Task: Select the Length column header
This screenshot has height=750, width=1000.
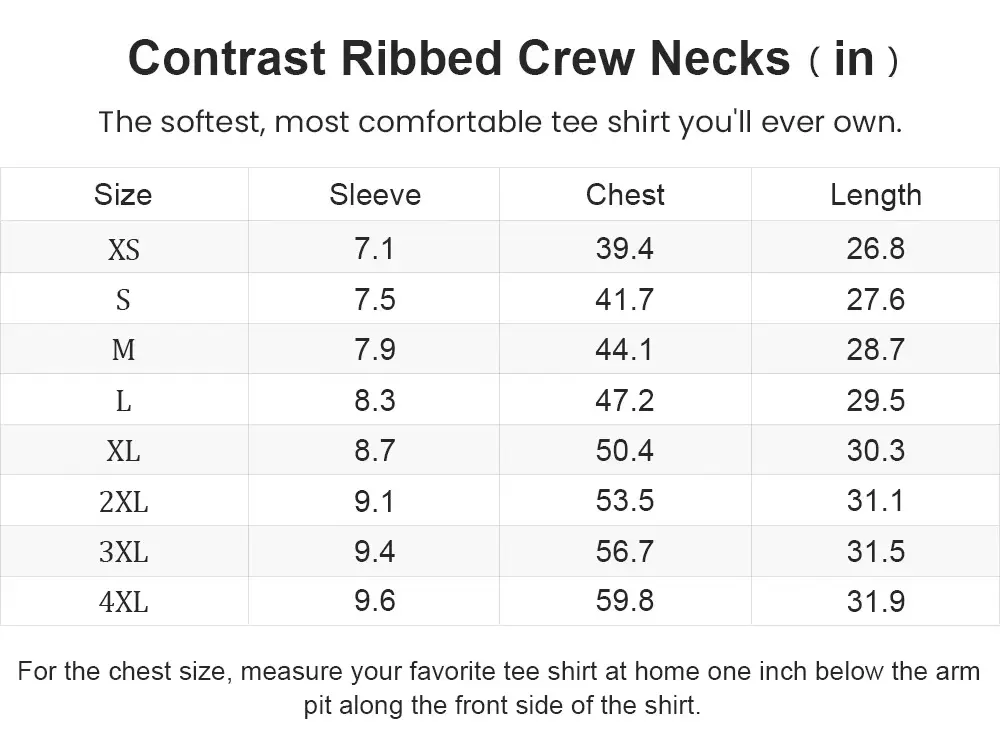Action: (876, 195)
